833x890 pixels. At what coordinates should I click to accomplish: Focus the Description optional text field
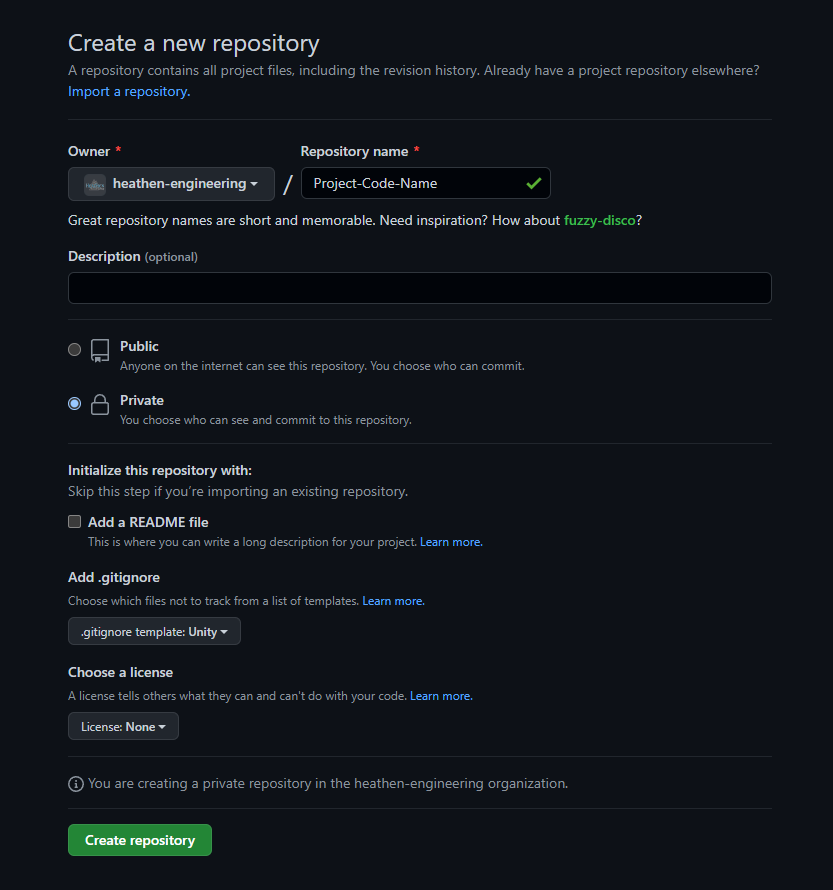pyautogui.click(x=420, y=288)
